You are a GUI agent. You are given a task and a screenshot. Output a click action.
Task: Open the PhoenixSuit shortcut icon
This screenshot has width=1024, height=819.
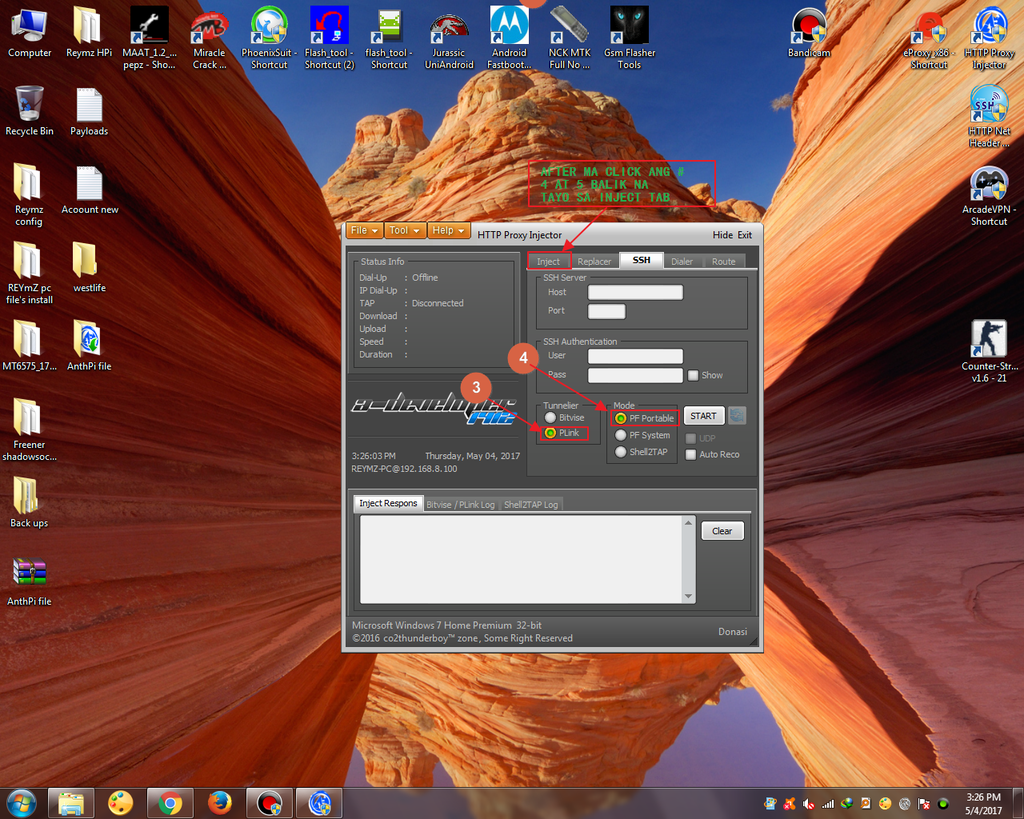point(269,32)
